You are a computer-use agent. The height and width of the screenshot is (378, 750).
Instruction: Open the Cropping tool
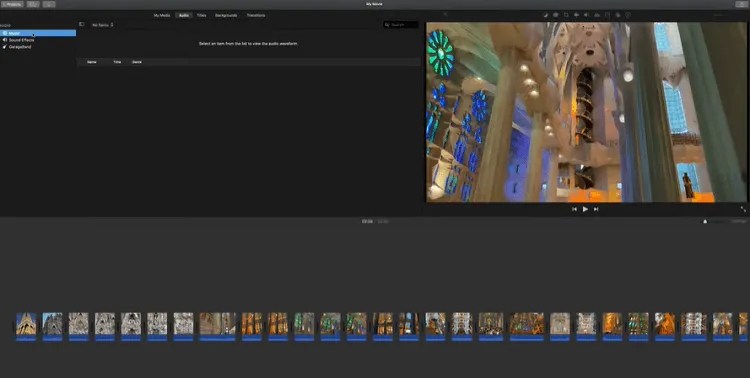pos(566,15)
